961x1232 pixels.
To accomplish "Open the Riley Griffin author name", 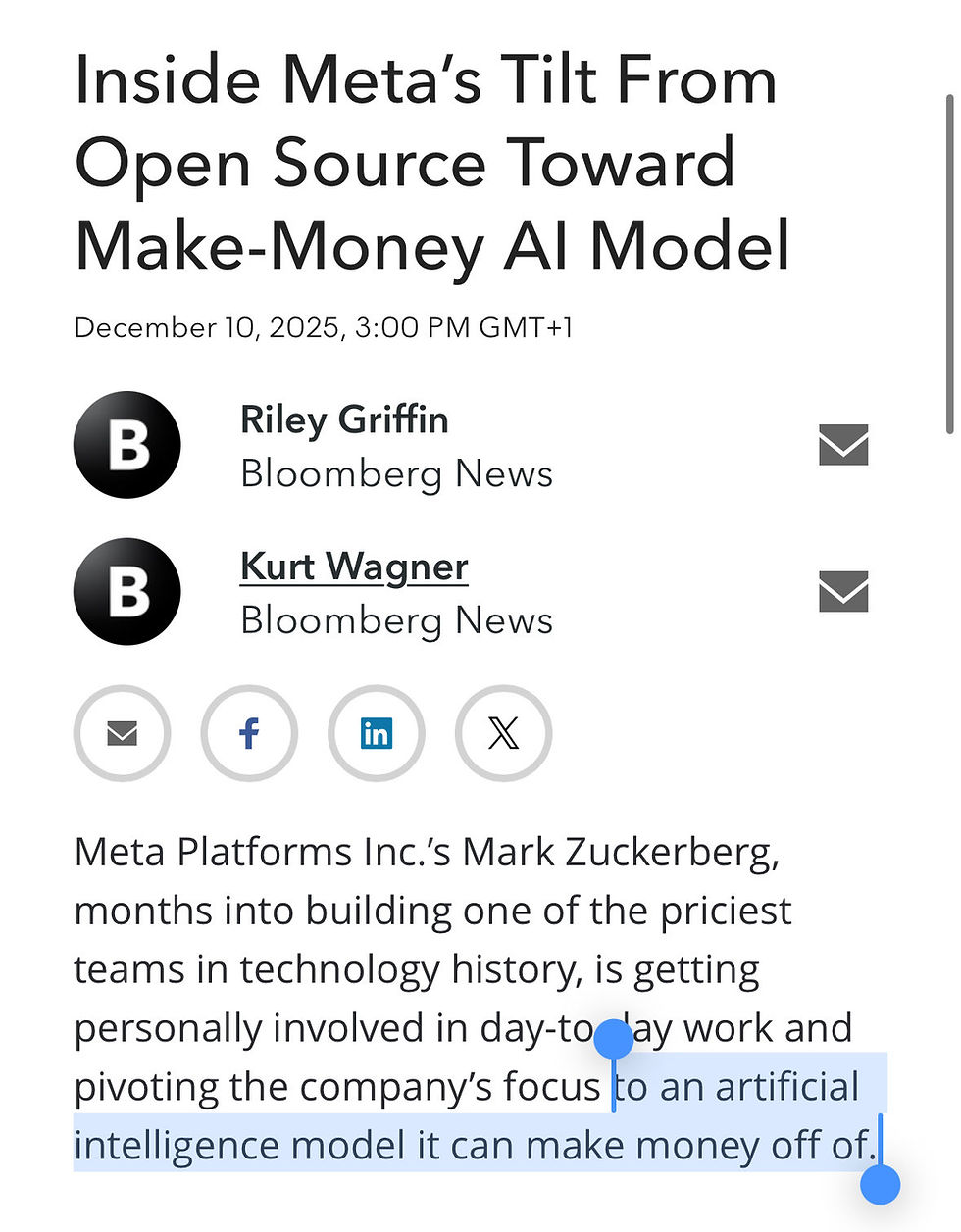I will (344, 419).
